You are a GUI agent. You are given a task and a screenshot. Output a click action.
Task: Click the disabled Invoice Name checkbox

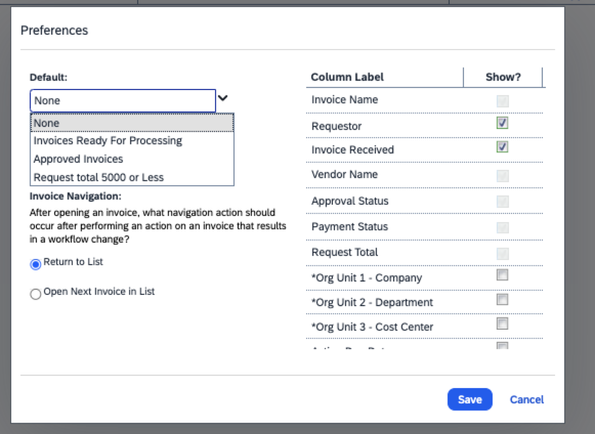[x=502, y=101]
